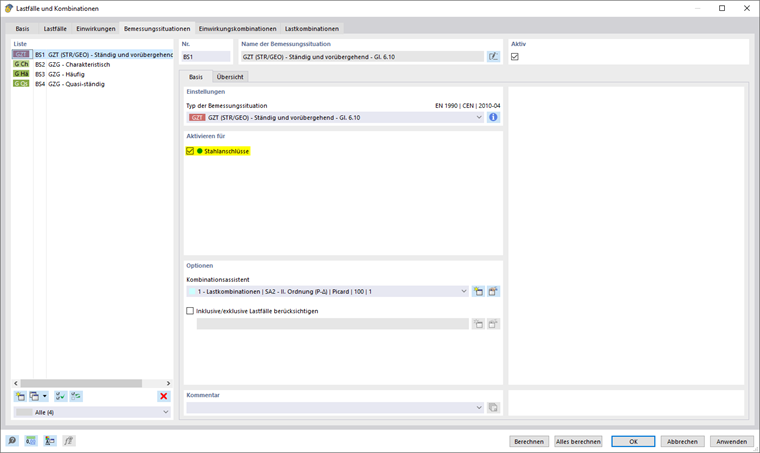Select BS2 GZG - Charakteristisch list row
The height and width of the screenshot is (453, 760).
(92, 64)
